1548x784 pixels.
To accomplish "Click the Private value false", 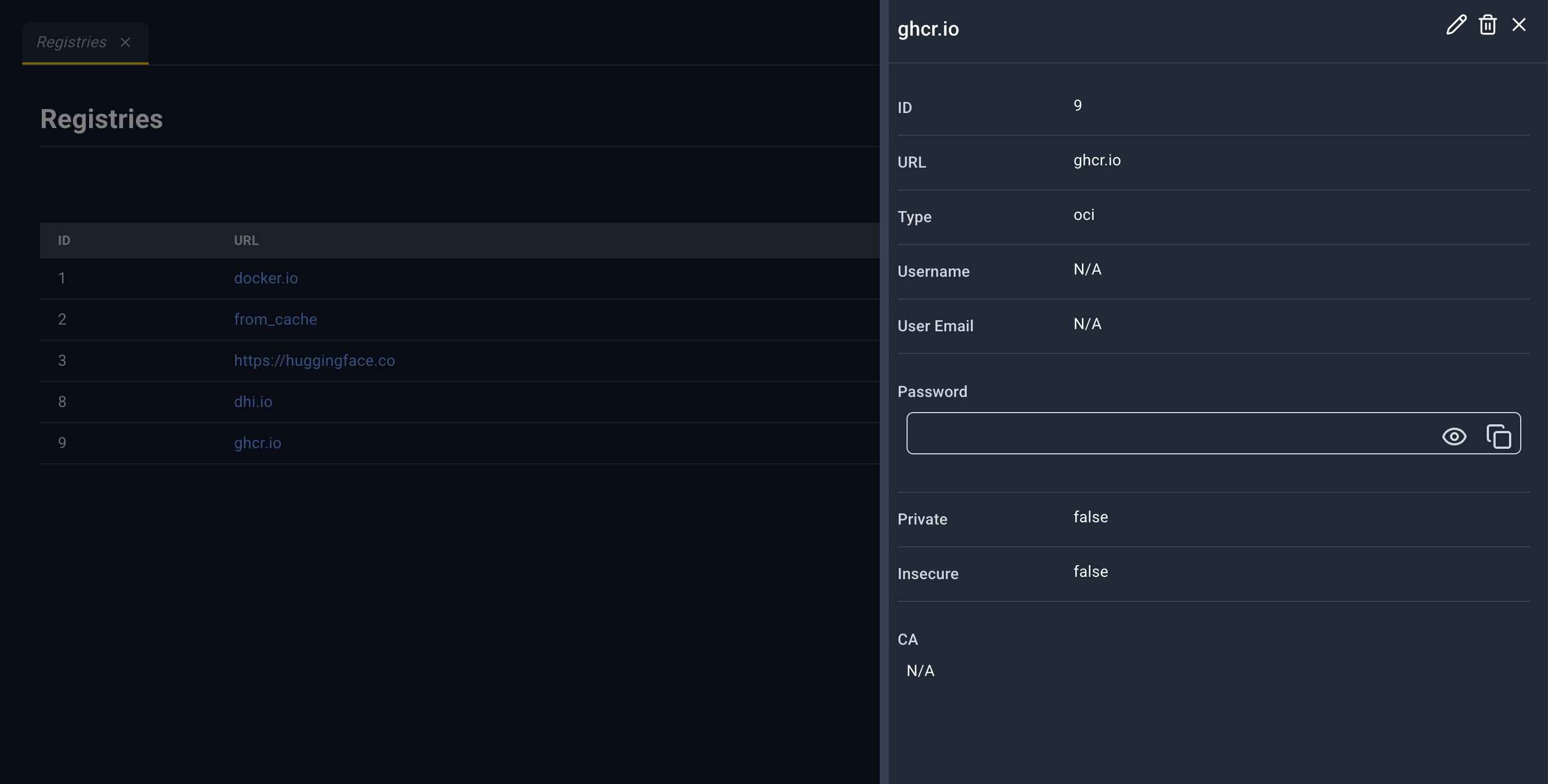I will coord(1090,517).
